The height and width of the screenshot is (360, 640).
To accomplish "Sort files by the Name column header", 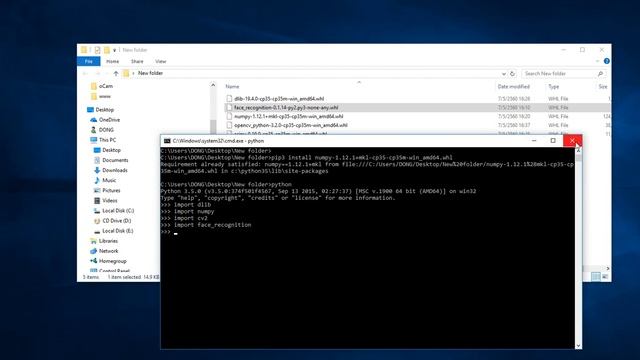I will (232, 87).
